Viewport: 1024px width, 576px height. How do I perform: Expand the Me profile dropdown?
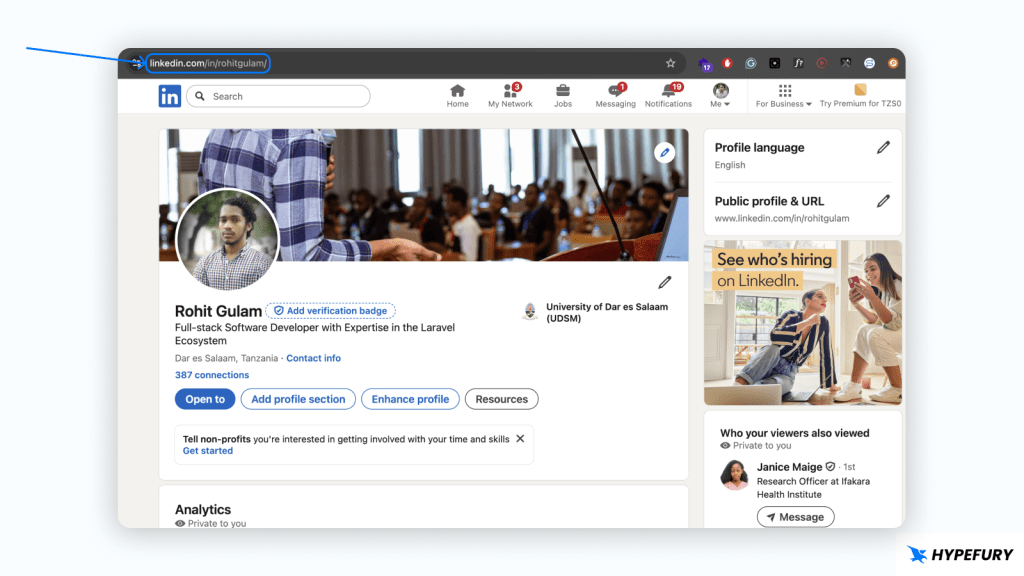(720, 96)
